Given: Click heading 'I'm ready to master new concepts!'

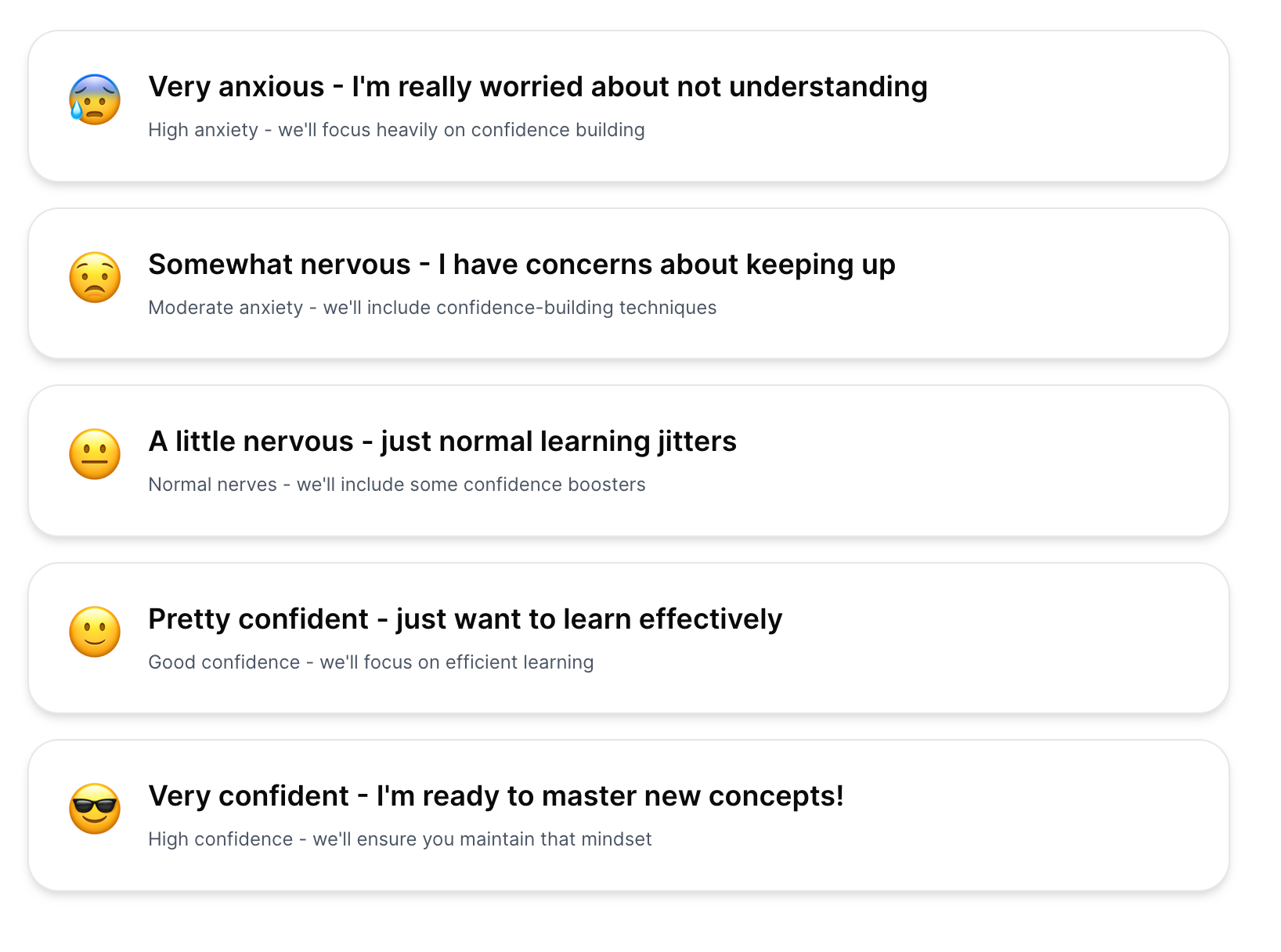Looking at the screenshot, I should tap(610, 796).
